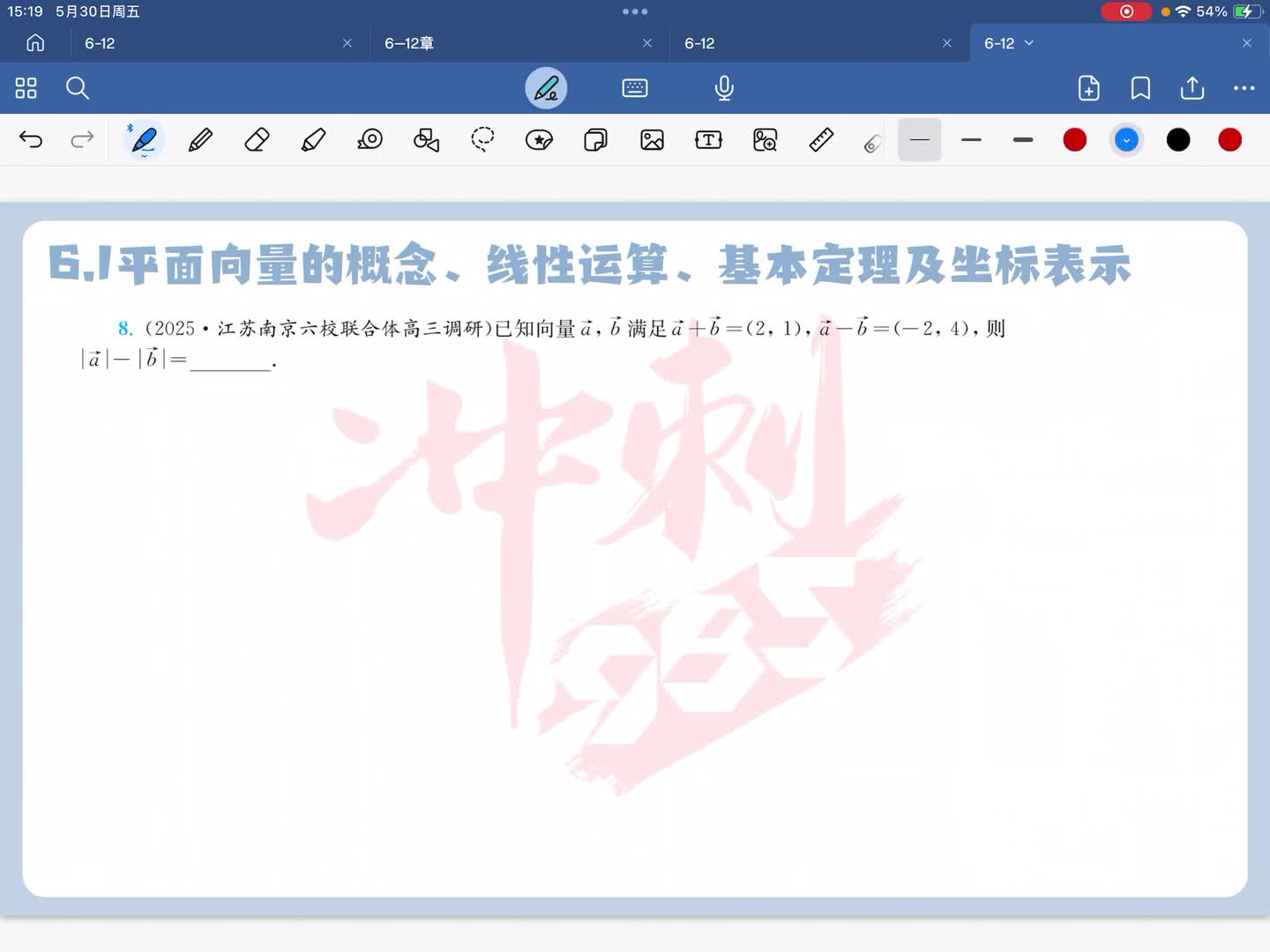Select the ruler tool
Viewport: 1270px width, 952px height.
(821, 140)
